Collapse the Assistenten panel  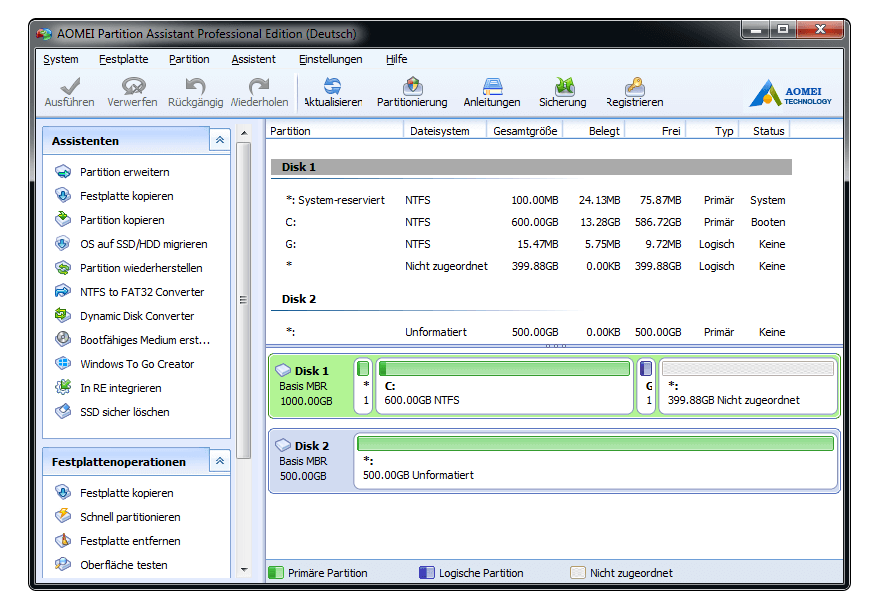220,140
